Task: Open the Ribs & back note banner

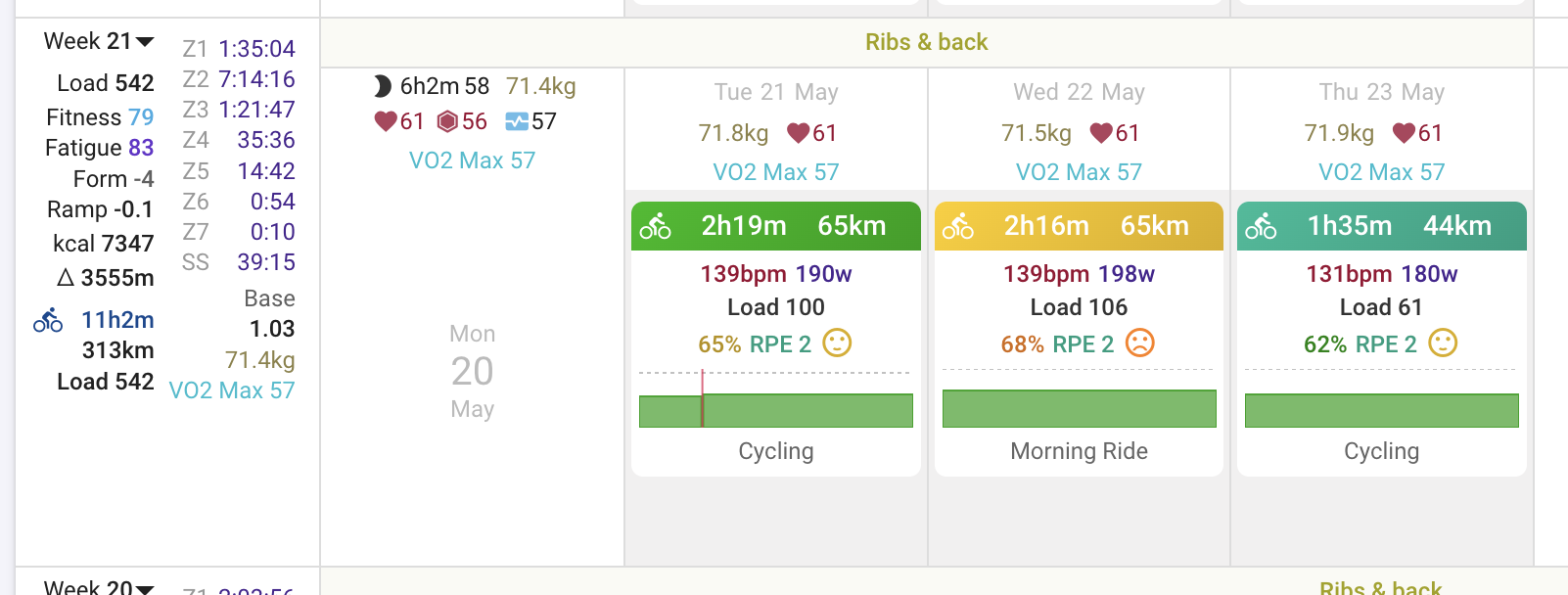Action: (x=927, y=42)
